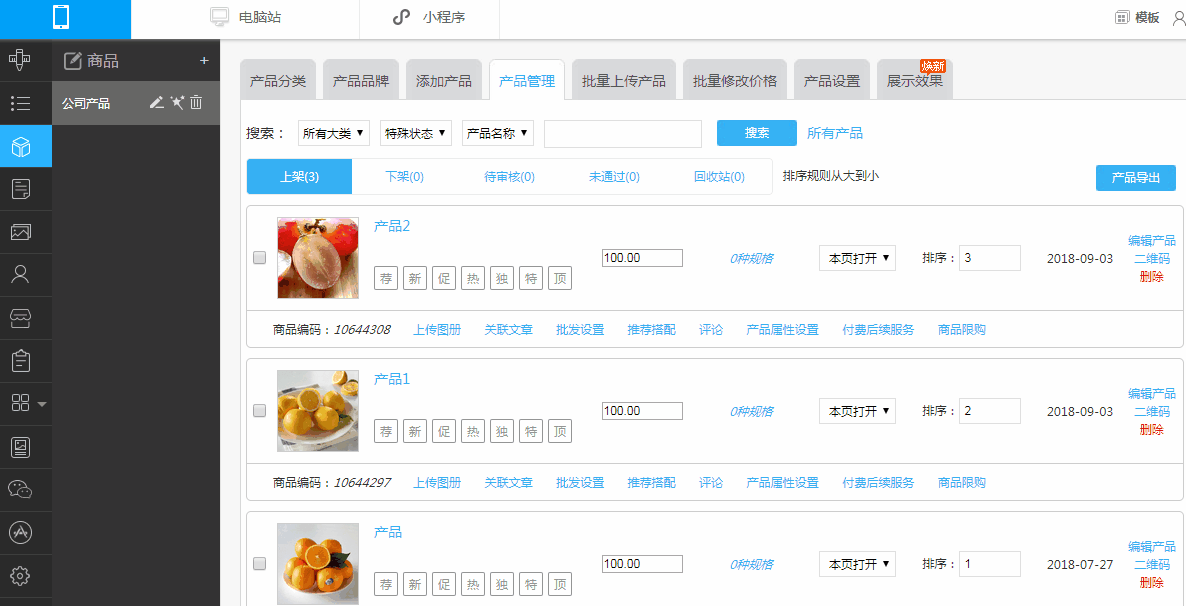Click the 排序 field showing 2
The image size is (1186, 606).
pyautogui.click(x=989, y=411)
